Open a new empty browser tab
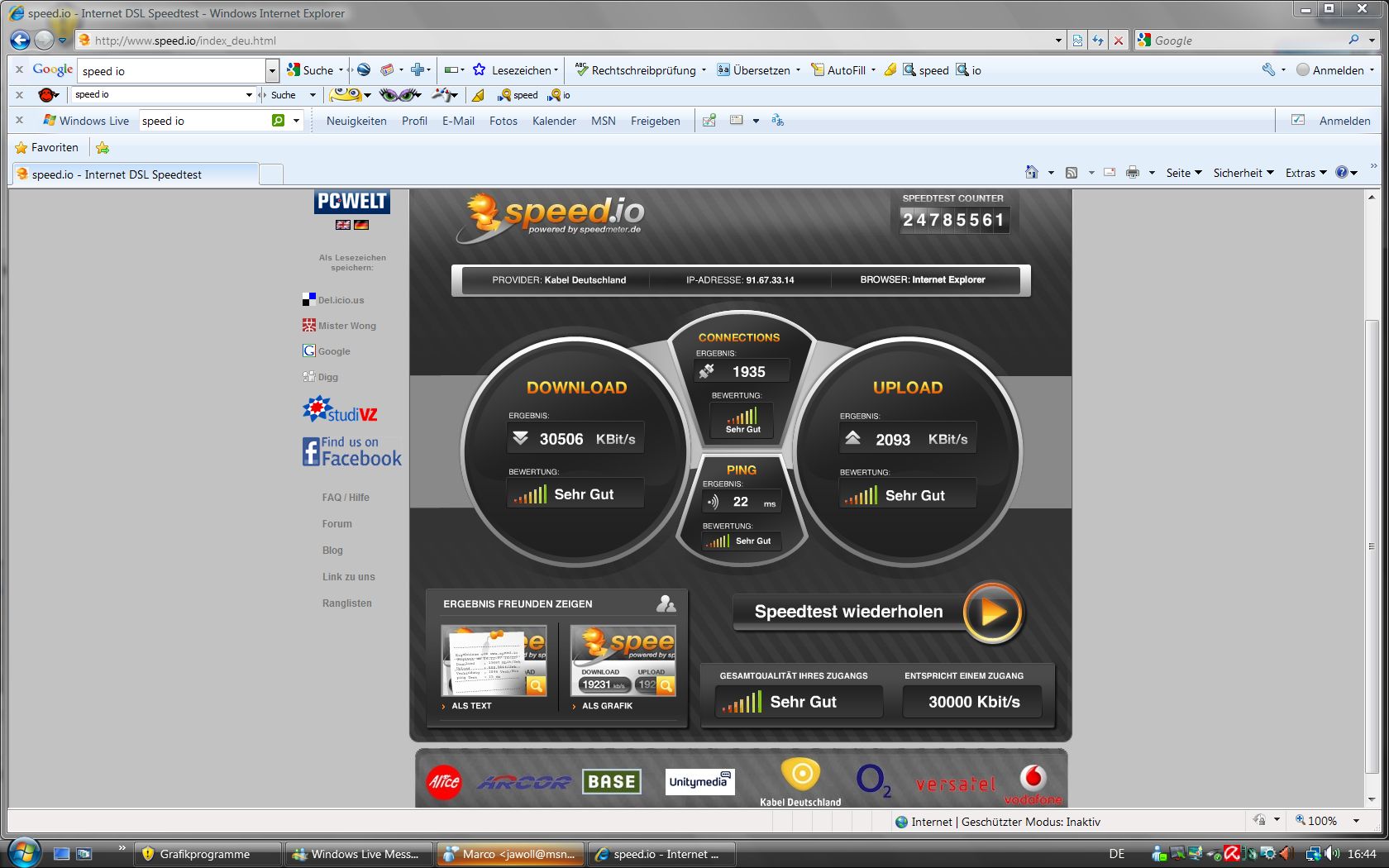 coord(271,174)
